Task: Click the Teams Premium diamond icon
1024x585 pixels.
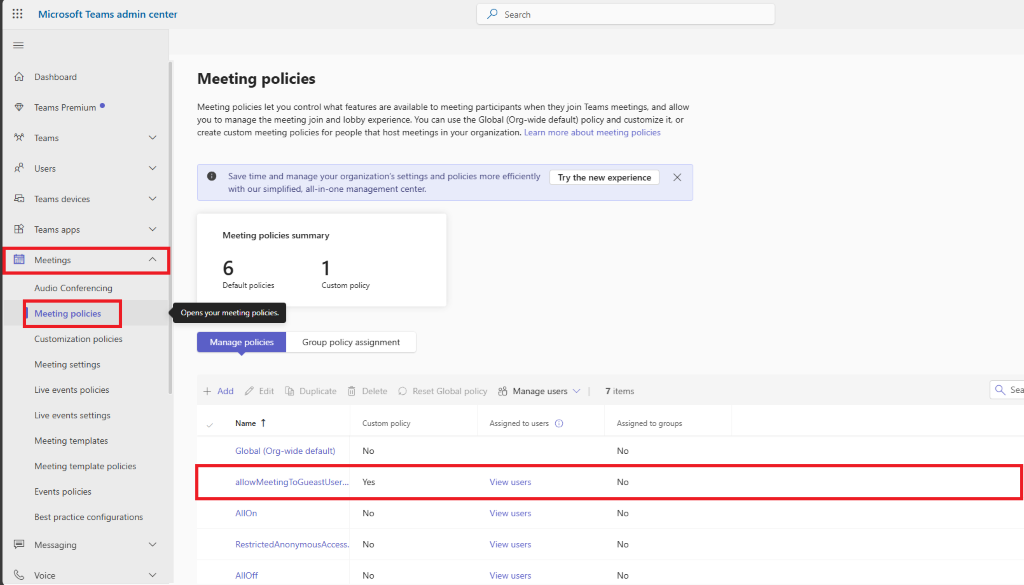Action: pyautogui.click(x=19, y=107)
